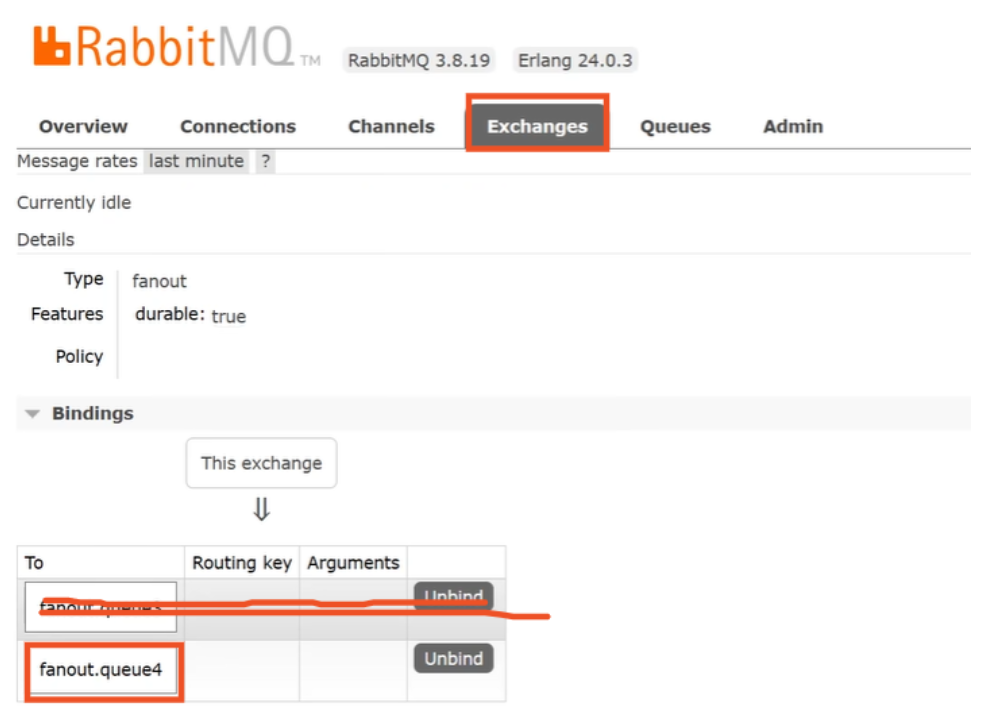Switch to the Connections tab
The image size is (999, 718).
(x=238, y=126)
